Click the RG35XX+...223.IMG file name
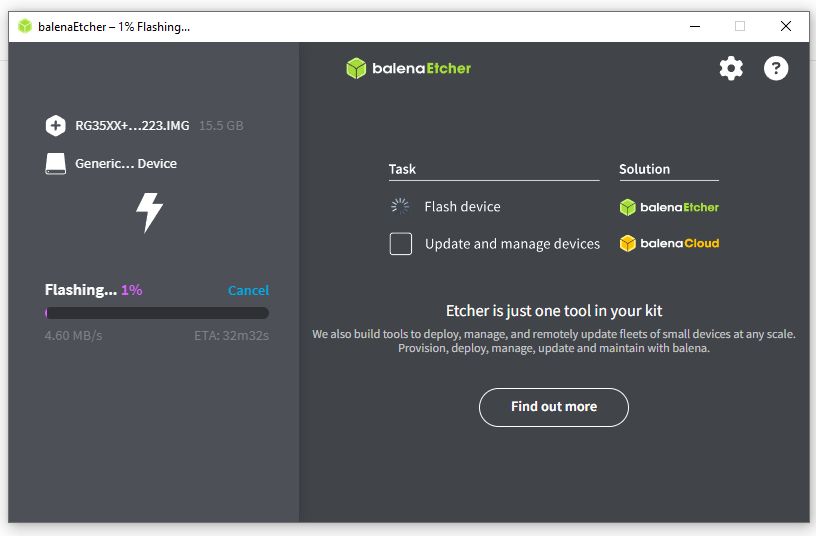816x536 pixels. (132, 125)
